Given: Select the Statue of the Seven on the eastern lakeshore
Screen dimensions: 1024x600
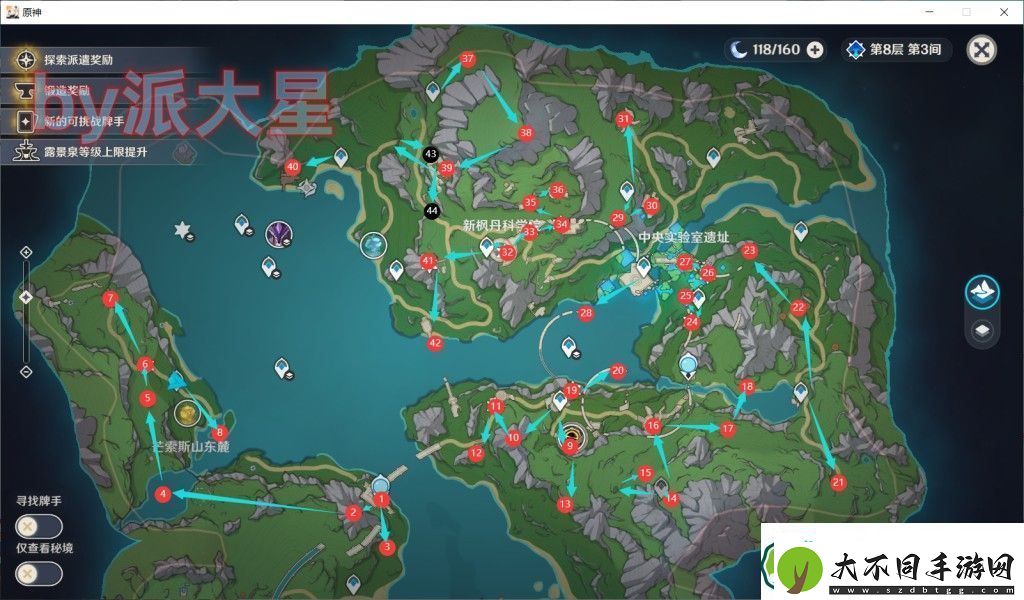Looking at the screenshot, I should click(x=688, y=364).
